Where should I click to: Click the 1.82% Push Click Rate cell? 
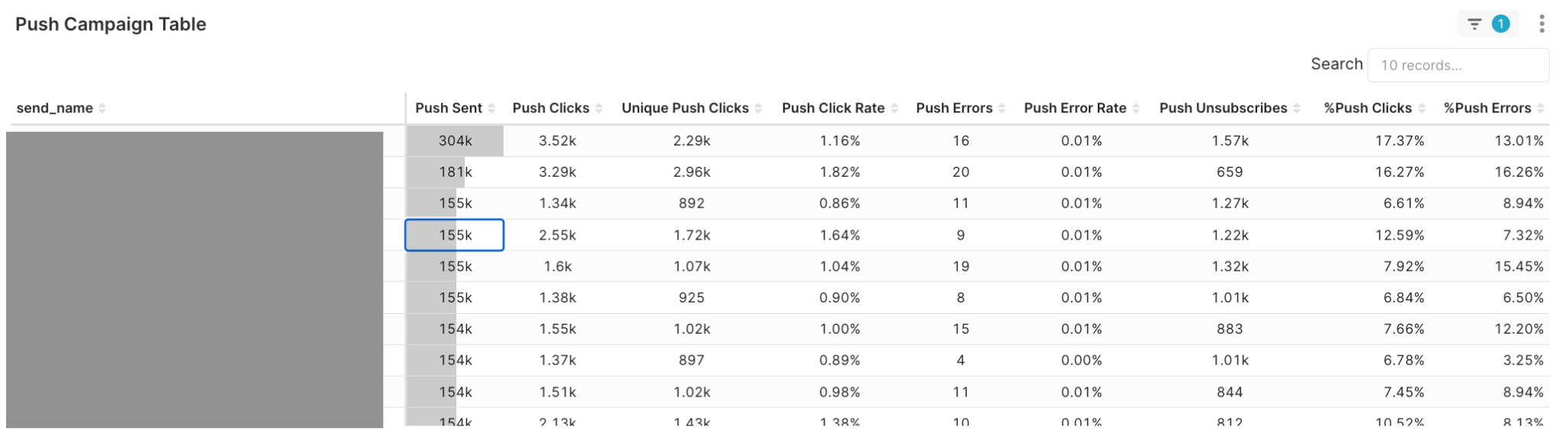point(839,172)
